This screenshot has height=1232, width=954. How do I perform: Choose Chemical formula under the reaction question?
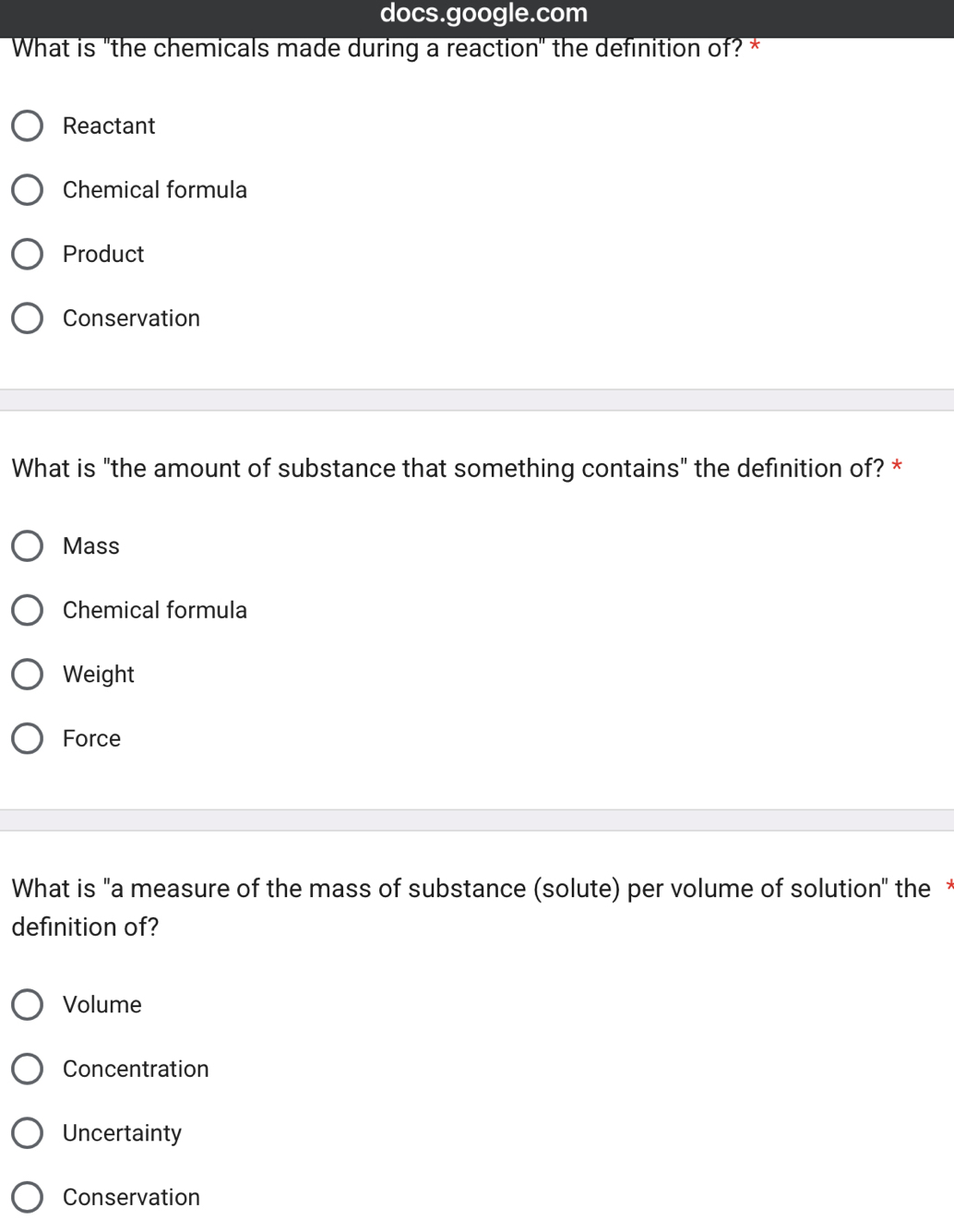(x=28, y=190)
